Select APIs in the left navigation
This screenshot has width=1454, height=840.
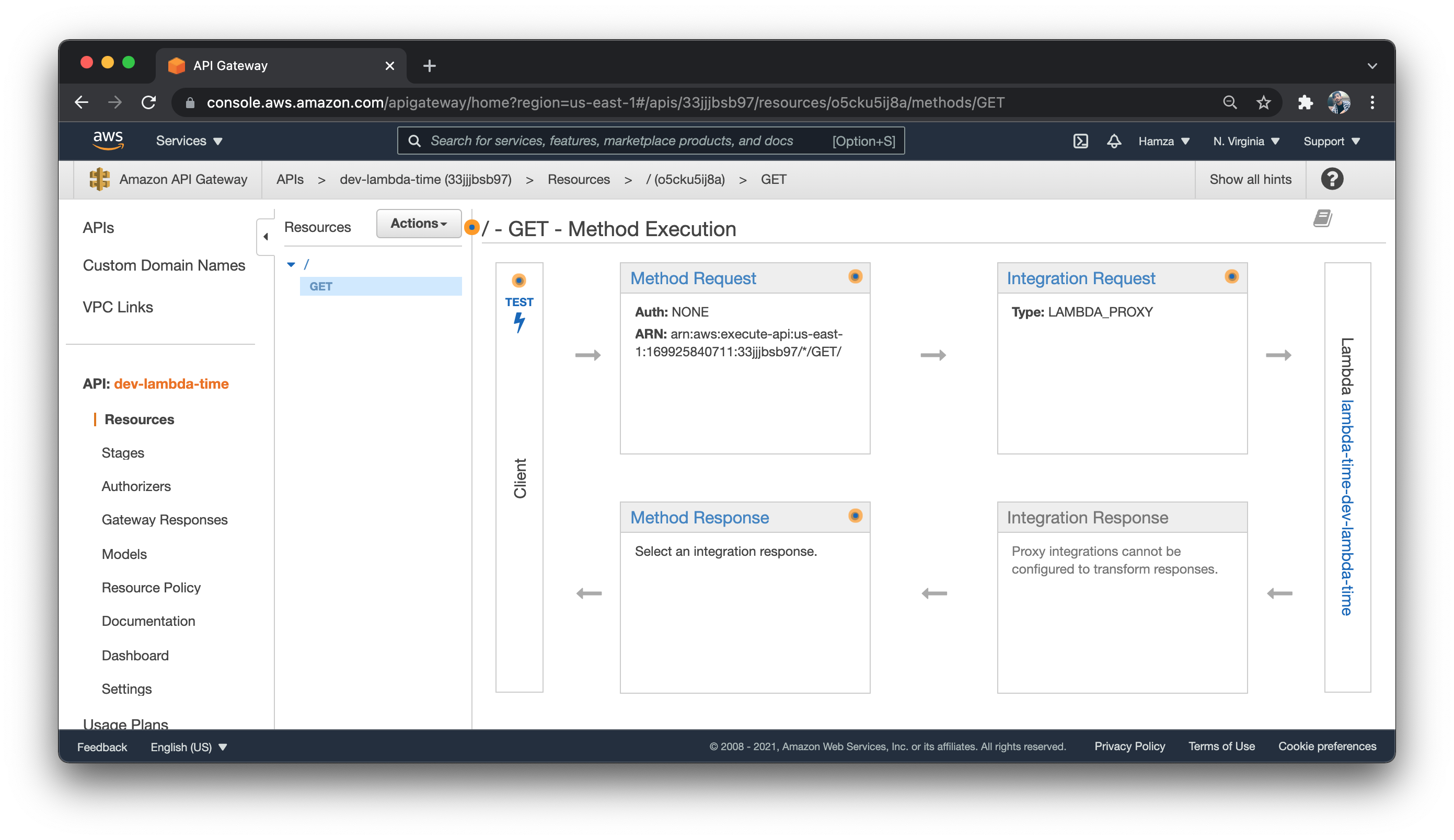click(98, 228)
